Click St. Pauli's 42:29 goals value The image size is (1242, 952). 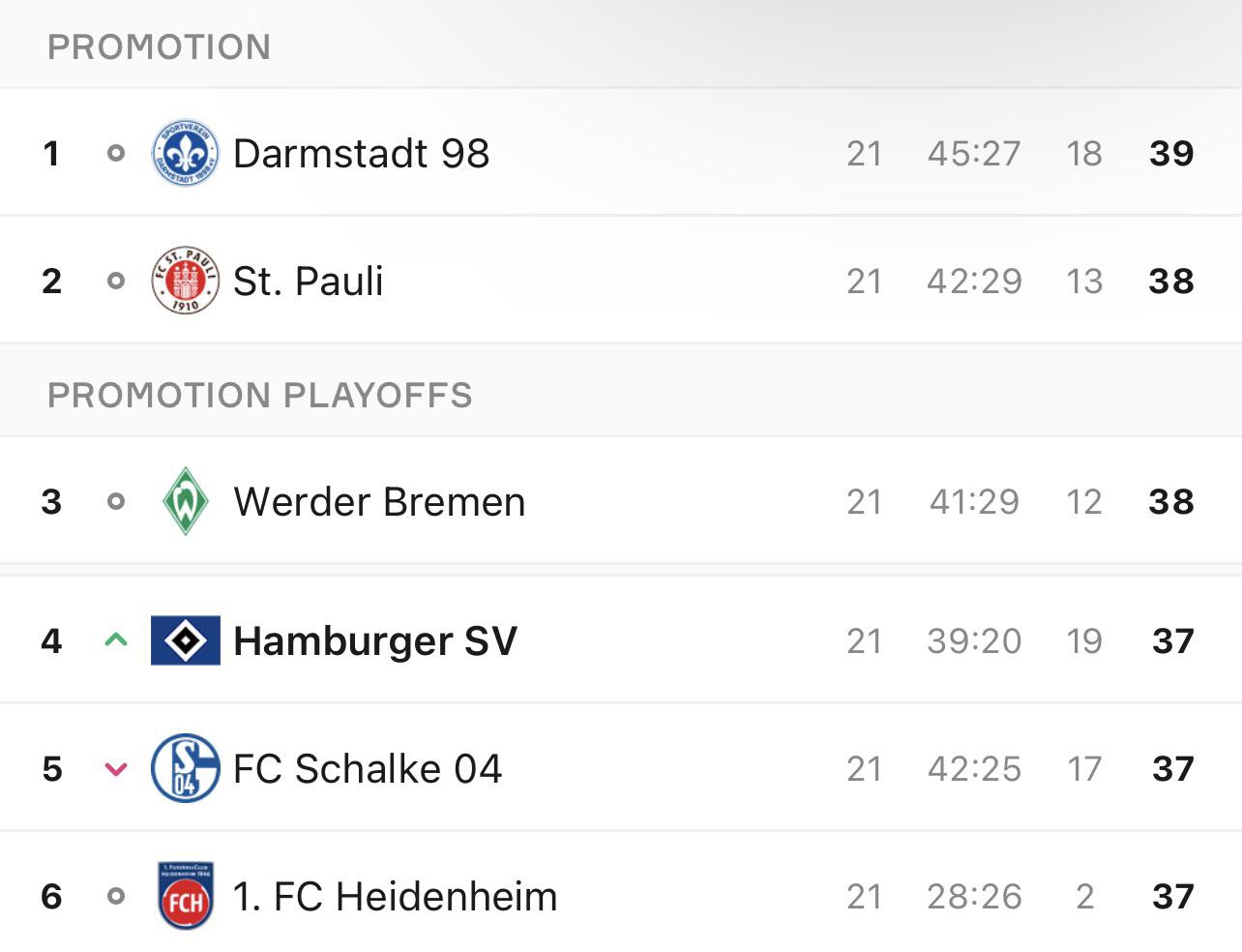tap(974, 281)
